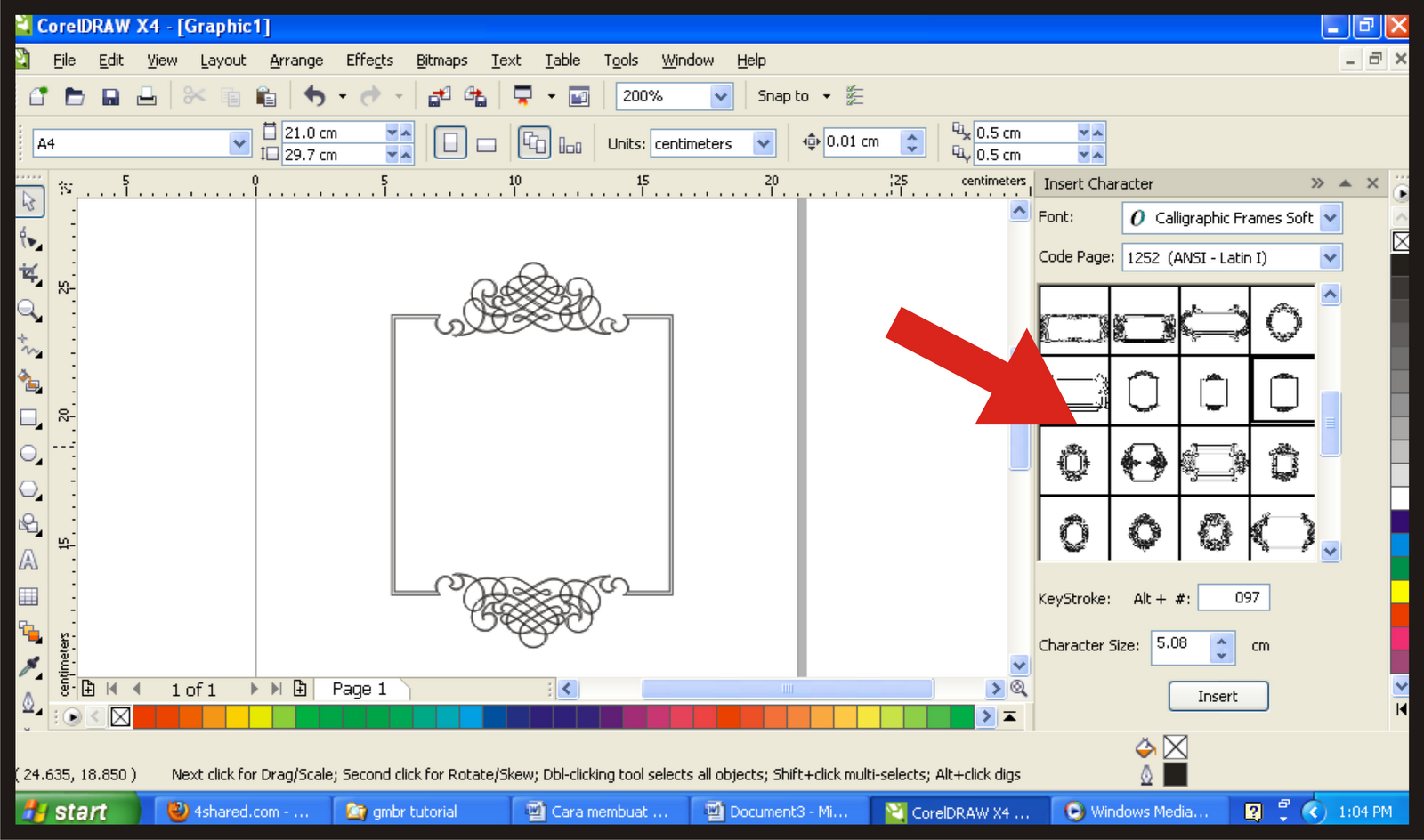Open the Bitmaps menu
The width and height of the screenshot is (1424, 840).
(441, 60)
